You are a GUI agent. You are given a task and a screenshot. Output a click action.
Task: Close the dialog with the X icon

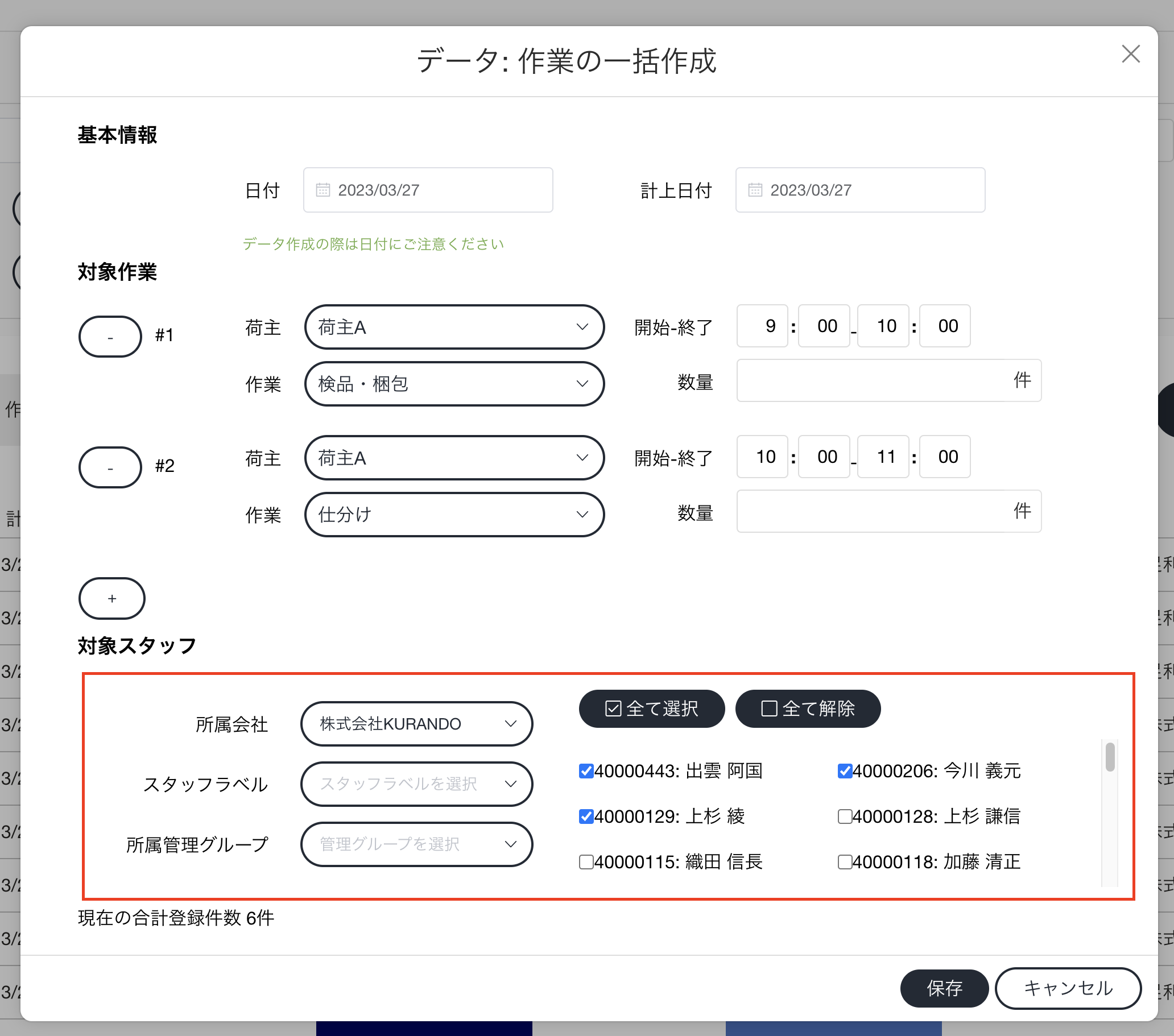click(x=1130, y=54)
